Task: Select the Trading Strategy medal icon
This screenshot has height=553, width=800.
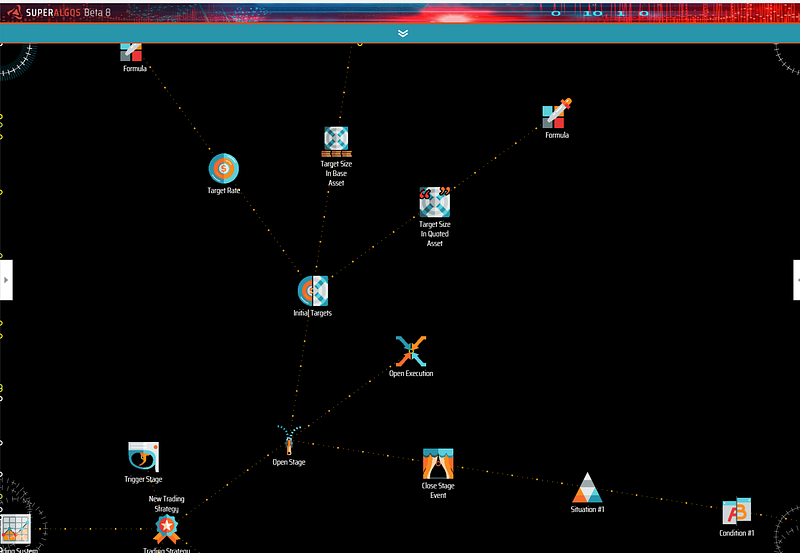Action: pos(167,529)
